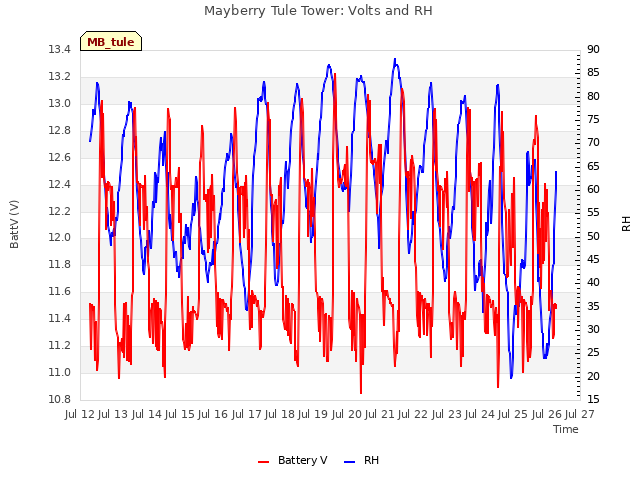Click the Jul 16 date label

(x=213, y=415)
